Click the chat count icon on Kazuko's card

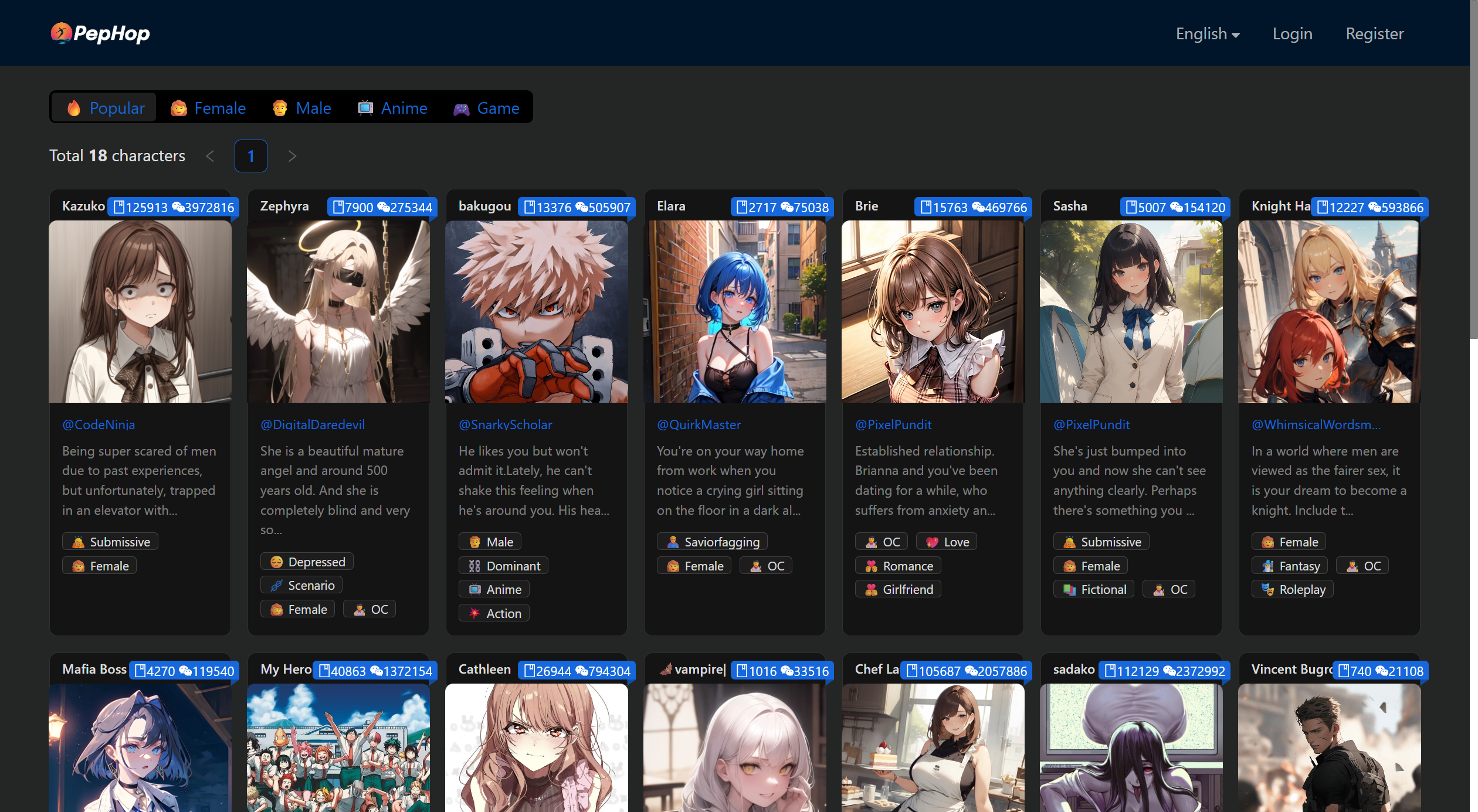tap(178, 207)
